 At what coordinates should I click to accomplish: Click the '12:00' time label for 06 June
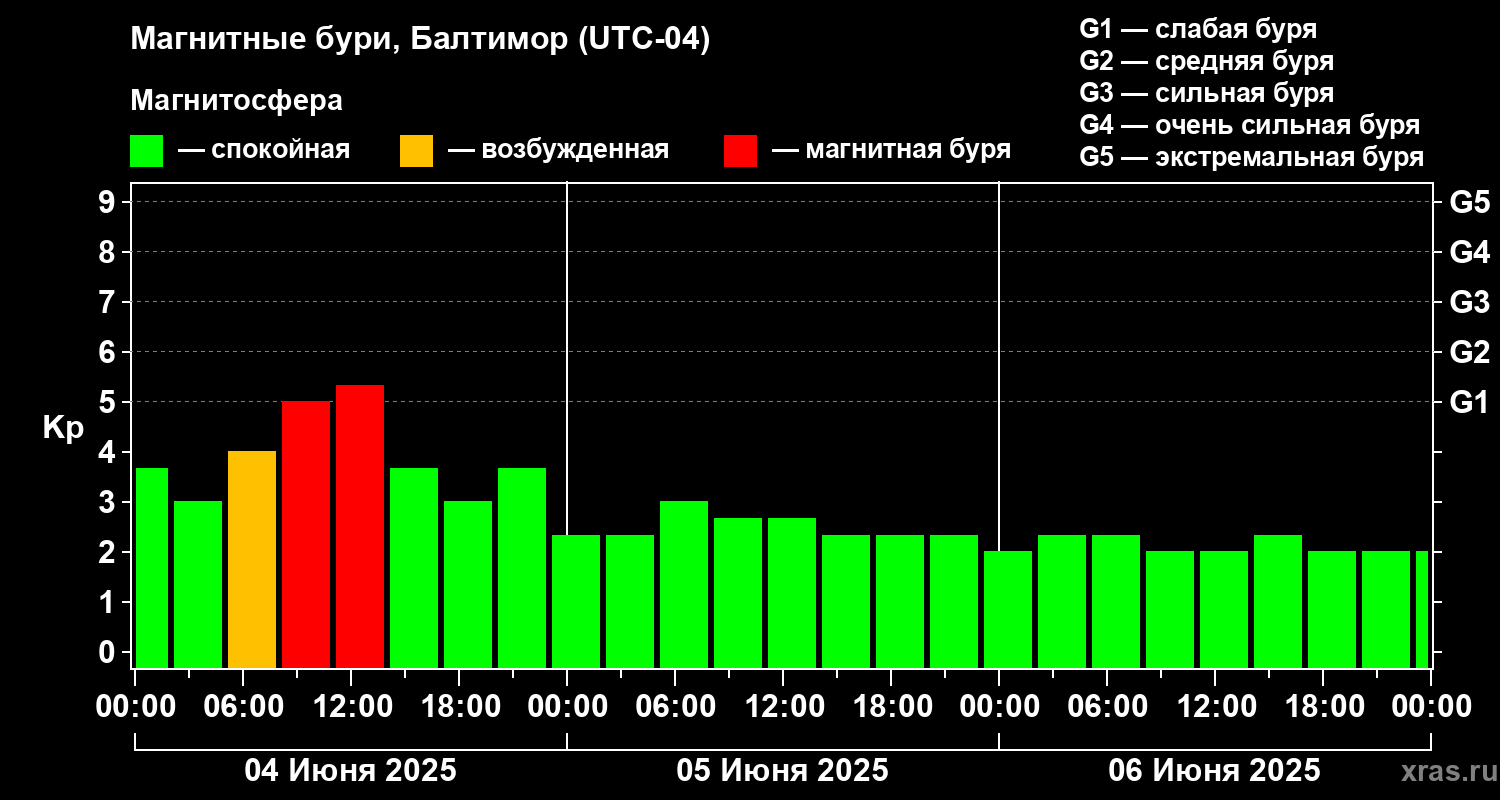pyautogui.click(x=1215, y=707)
